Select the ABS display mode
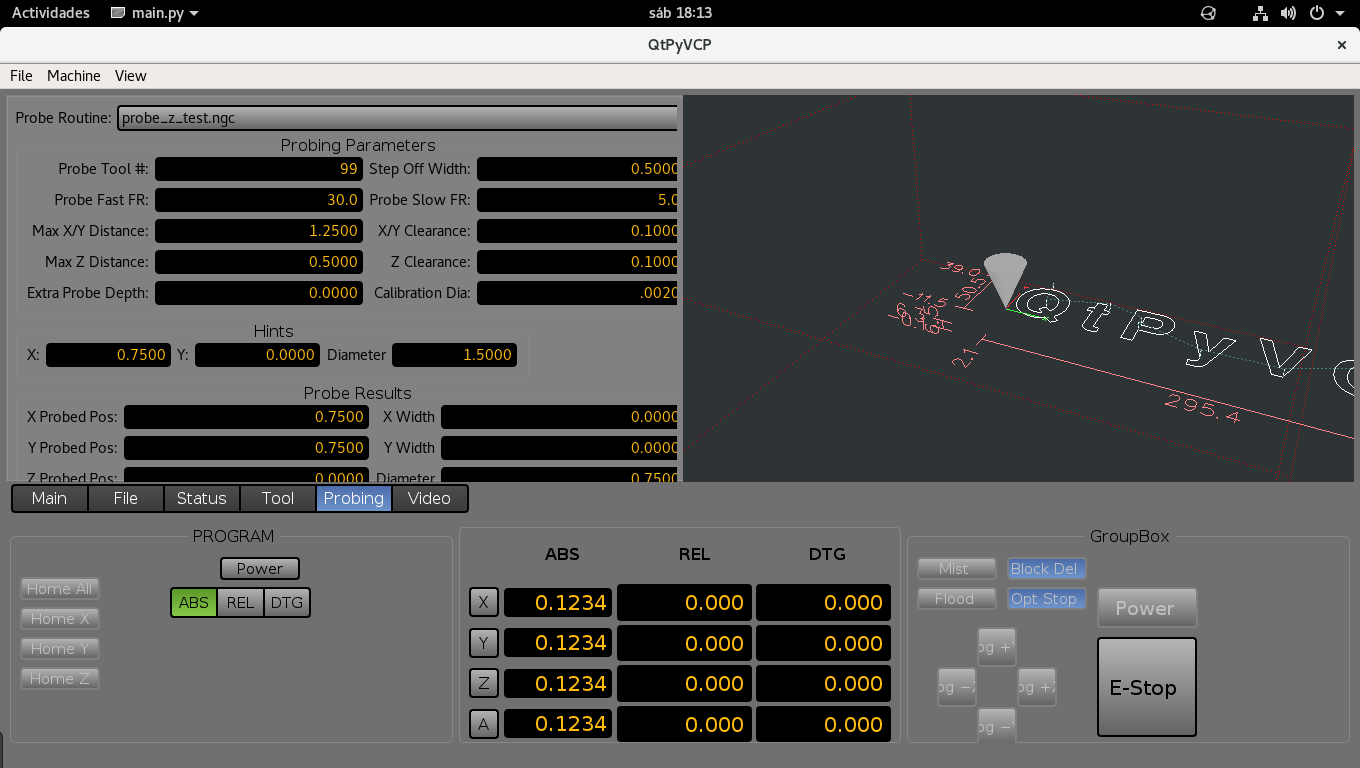Screen dimensions: 1360x768 tap(194, 602)
